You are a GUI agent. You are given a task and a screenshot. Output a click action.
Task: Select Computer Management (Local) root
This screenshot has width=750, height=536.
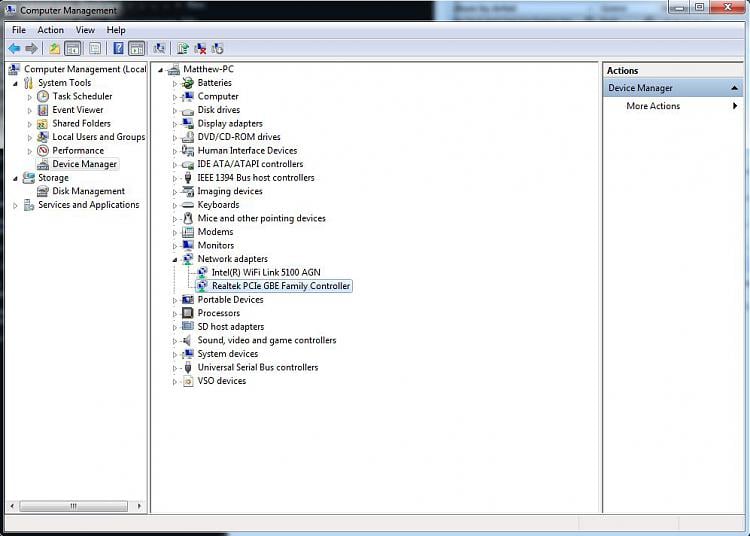(85, 69)
